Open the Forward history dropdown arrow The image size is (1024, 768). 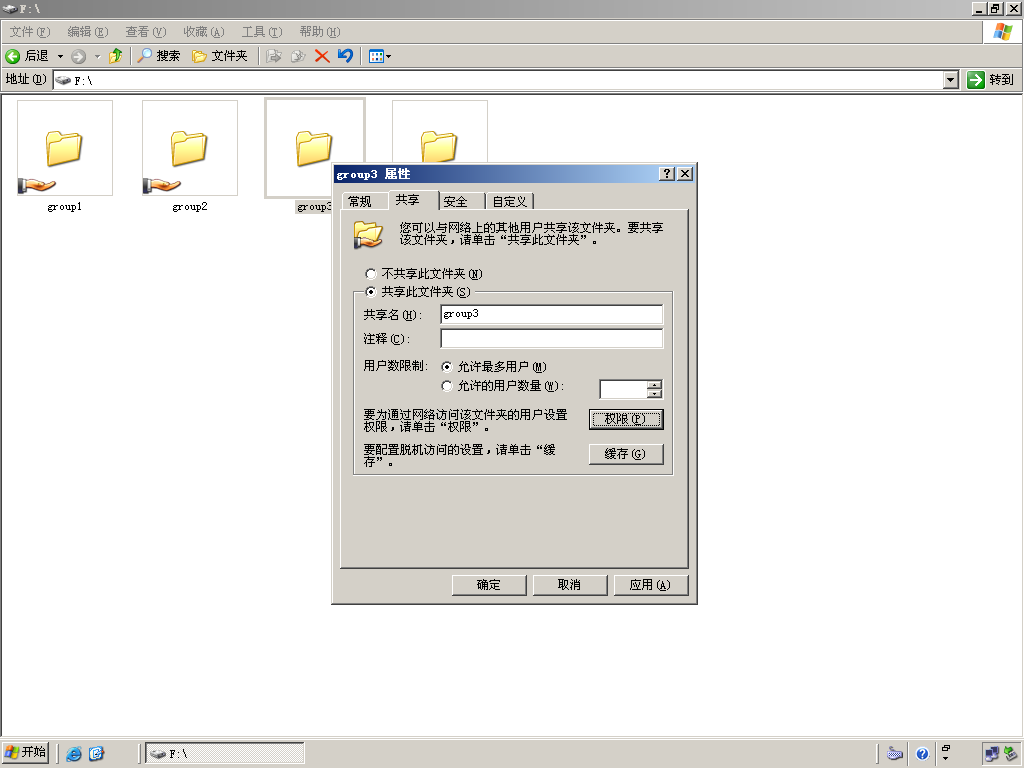[x=97, y=56]
